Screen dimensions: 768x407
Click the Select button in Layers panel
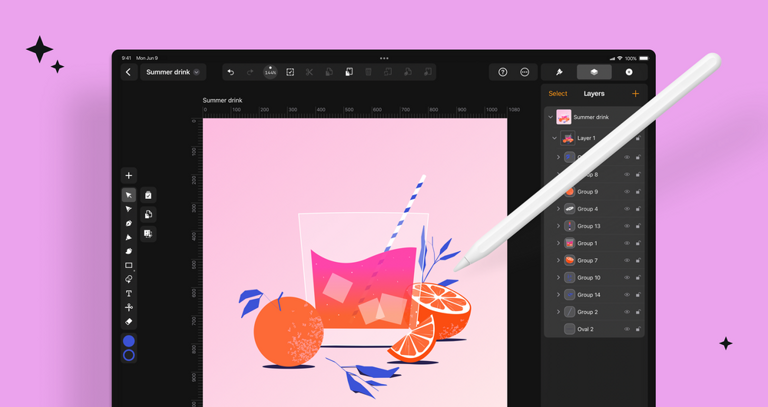558,94
